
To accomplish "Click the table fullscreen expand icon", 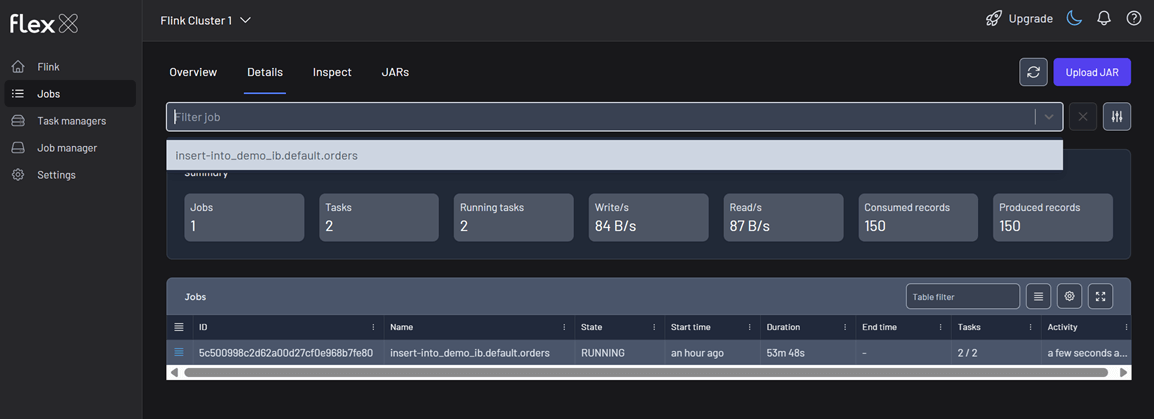I will click(x=1100, y=296).
